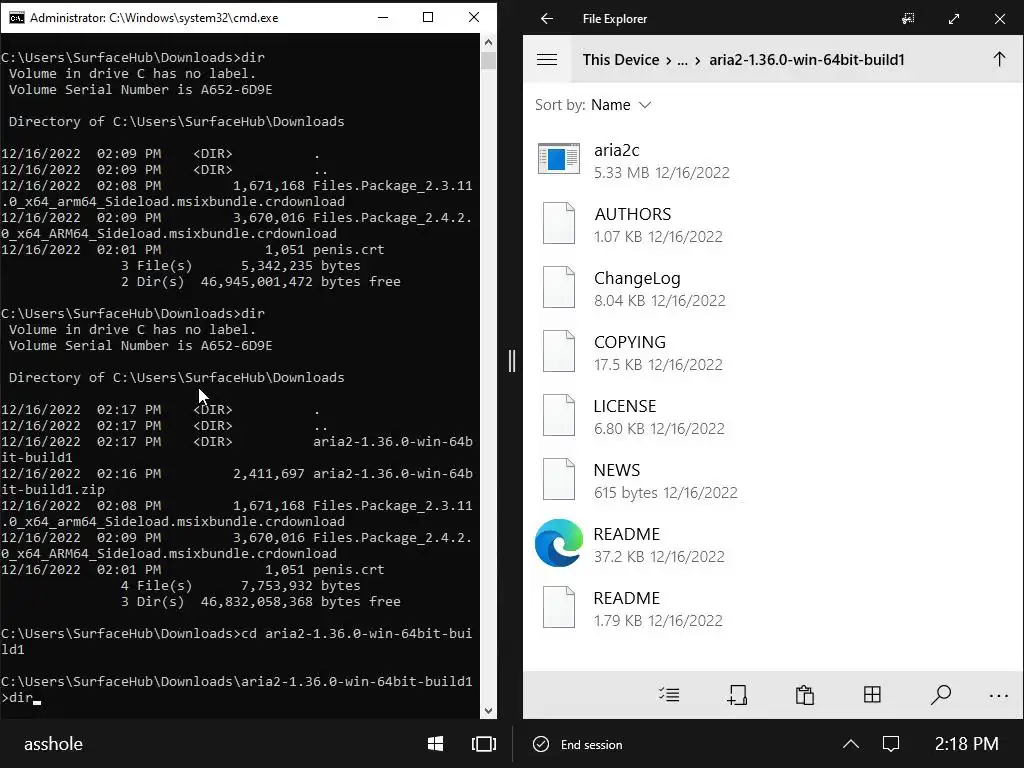Click the 'asshole' label on the taskbar

click(x=54, y=744)
